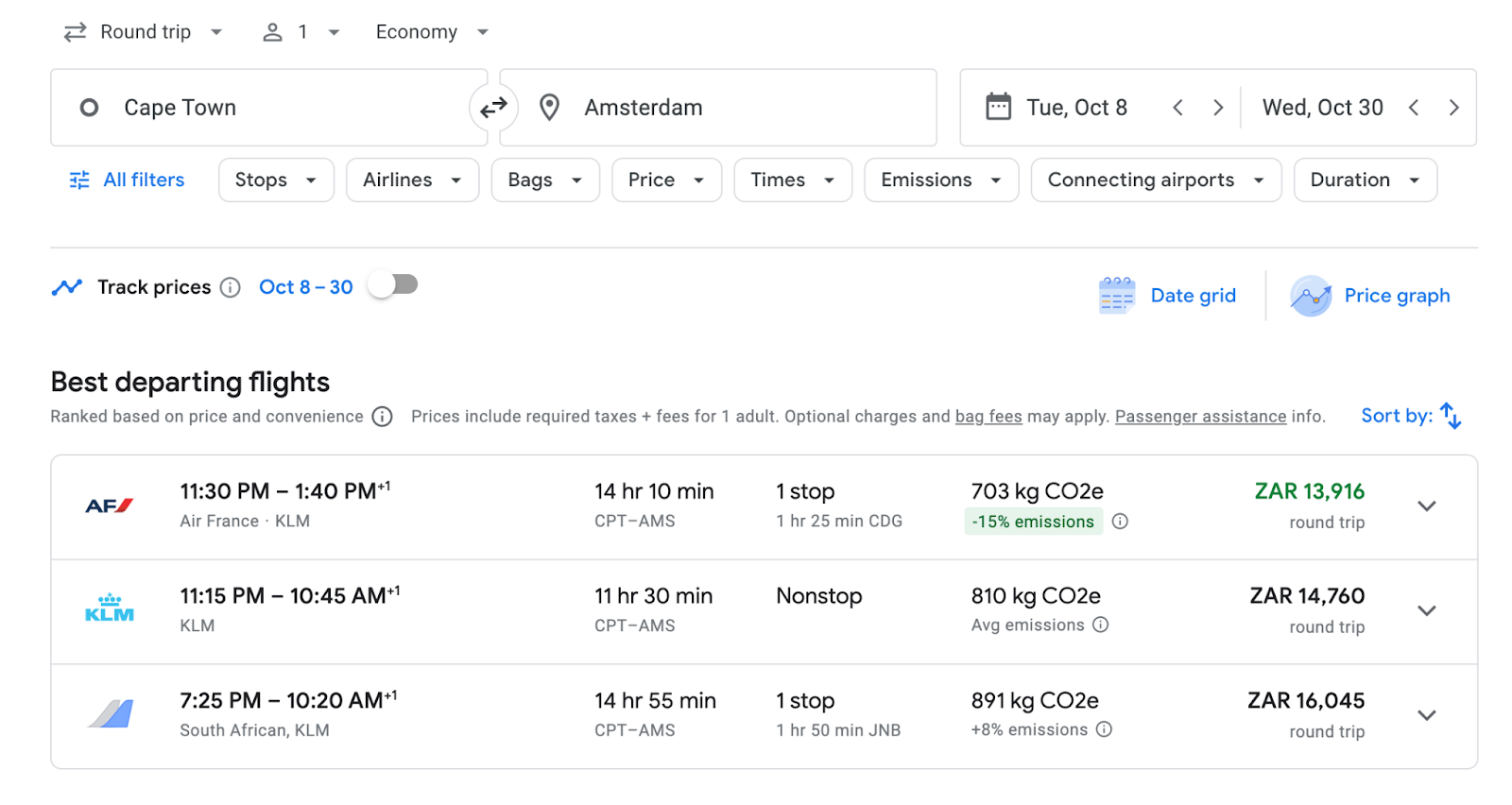Go to next day for Tue, Oct 8
The image size is (1512, 805).
[1218, 108]
